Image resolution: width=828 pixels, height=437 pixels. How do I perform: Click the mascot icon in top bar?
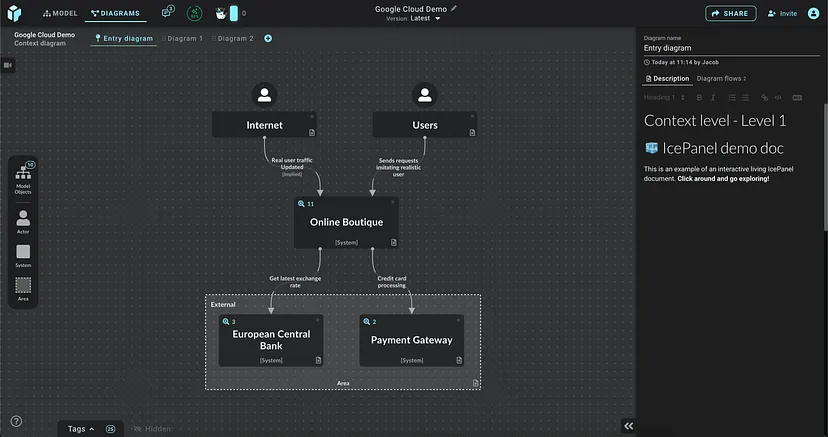(x=221, y=13)
